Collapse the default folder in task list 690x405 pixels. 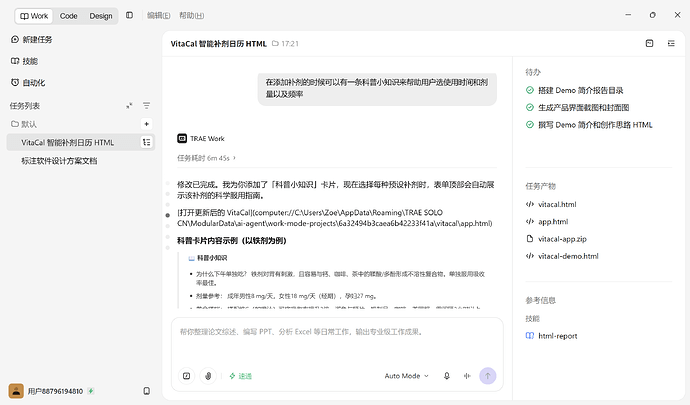(x=24, y=124)
